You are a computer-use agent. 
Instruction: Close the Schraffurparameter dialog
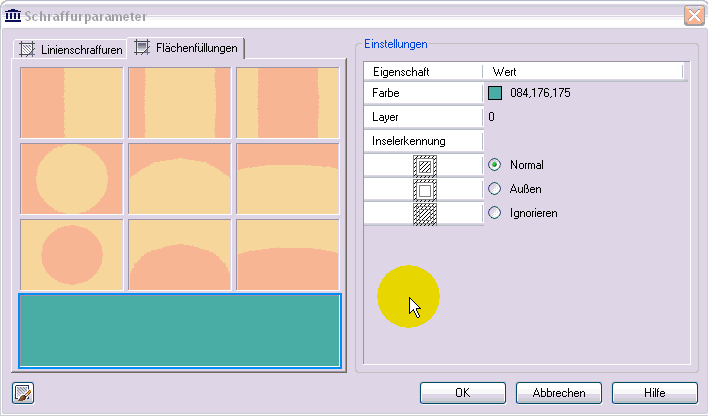pyautogui.click(x=694, y=16)
